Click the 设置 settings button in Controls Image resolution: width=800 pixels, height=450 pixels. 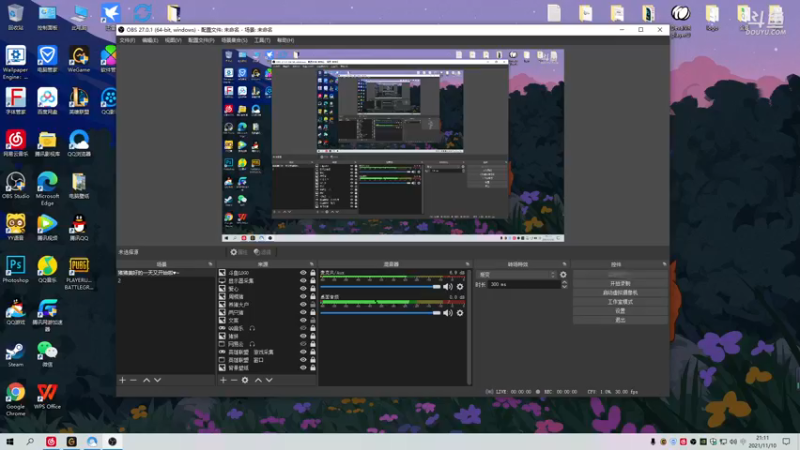620,311
